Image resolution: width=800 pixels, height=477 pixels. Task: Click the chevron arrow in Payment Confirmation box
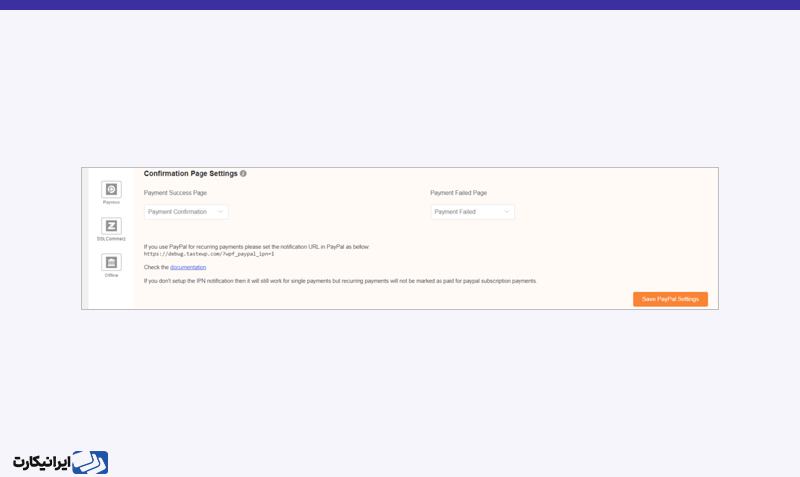pyautogui.click(x=220, y=212)
